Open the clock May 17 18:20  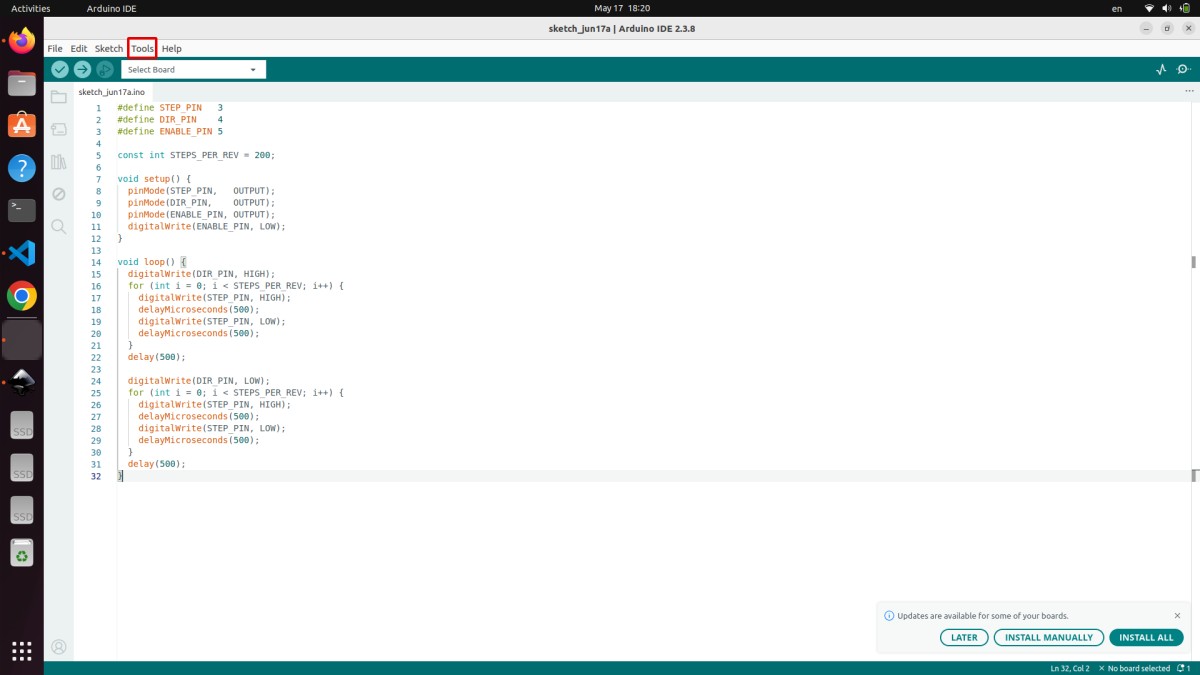pyautogui.click(x=622, y=8)
